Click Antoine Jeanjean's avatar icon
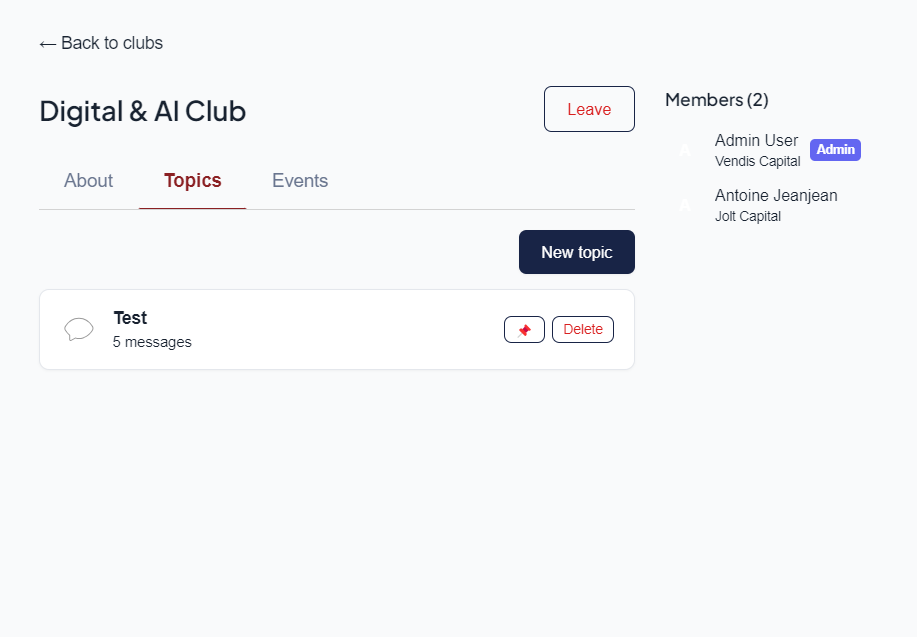917x637 pixels. [685, 206]
